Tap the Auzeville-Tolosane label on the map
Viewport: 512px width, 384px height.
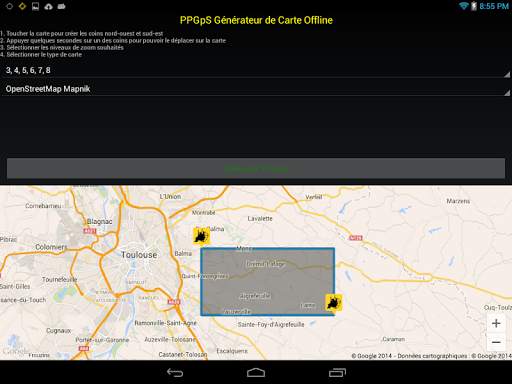tap(170, 339)
